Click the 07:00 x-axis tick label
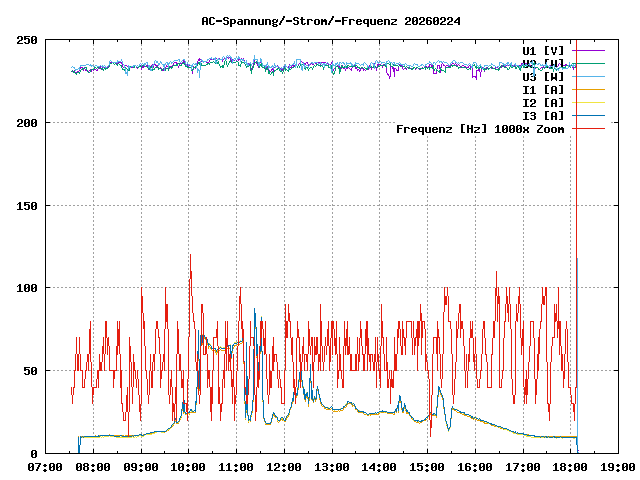The width and height of the screenshot is (640, 480). pyautogui.click(x=45, y=467)
